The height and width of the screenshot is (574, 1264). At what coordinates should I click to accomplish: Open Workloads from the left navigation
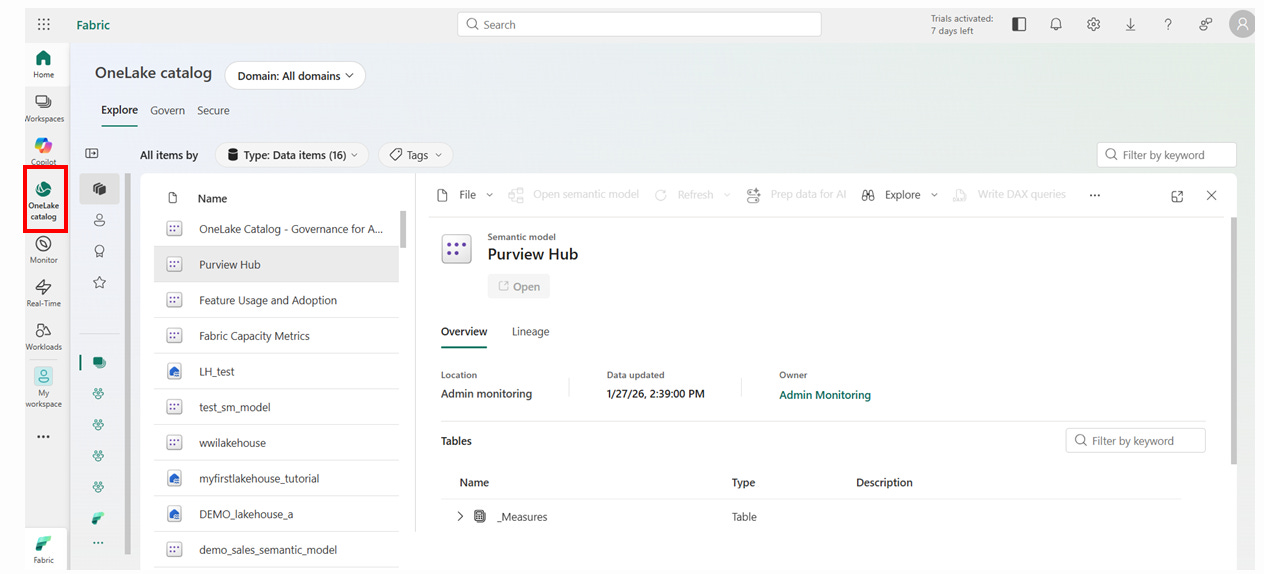43,337
